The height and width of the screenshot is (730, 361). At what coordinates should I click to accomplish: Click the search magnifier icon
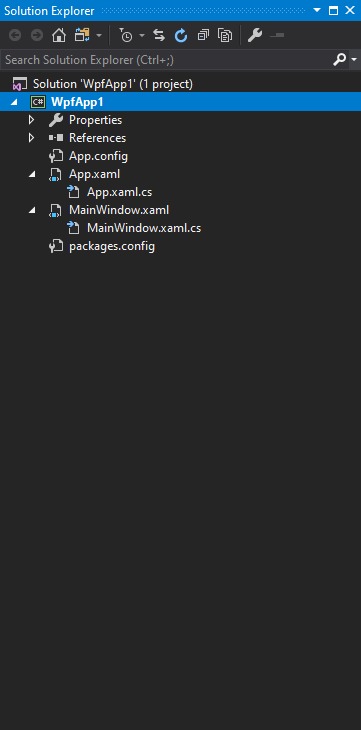pos(340,60)
